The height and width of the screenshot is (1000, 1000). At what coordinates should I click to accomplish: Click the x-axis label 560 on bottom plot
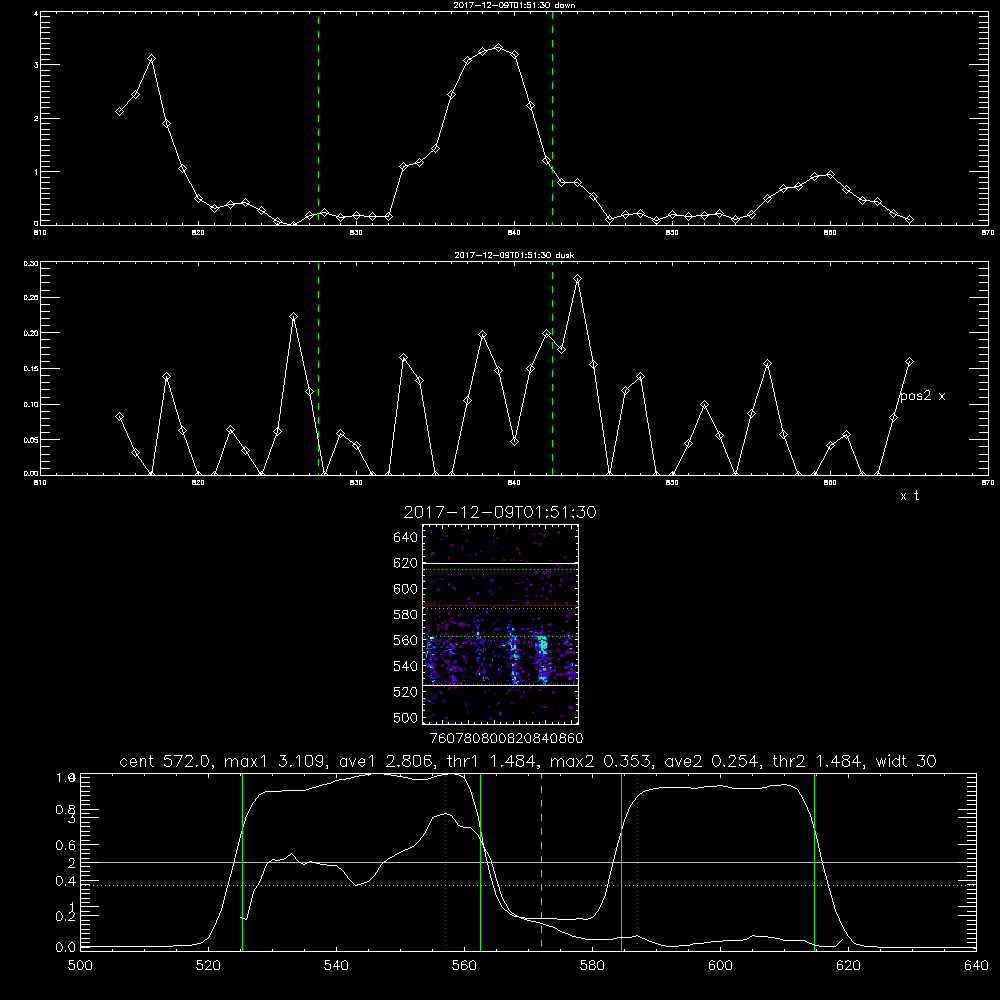(x=464, y=966)
